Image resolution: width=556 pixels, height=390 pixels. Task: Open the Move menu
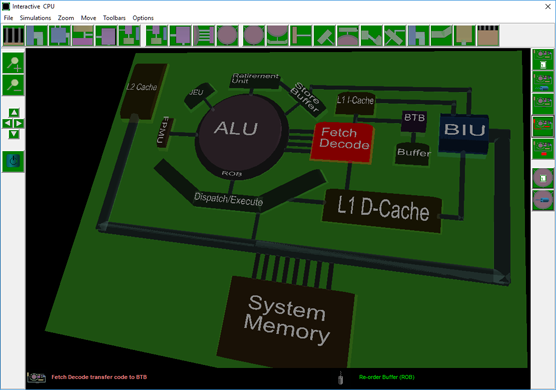88,18
